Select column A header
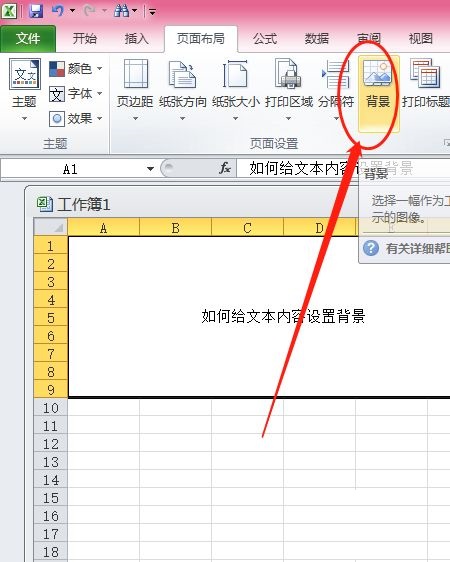Screen dimensions: 450x562 (x=103, y=227)
